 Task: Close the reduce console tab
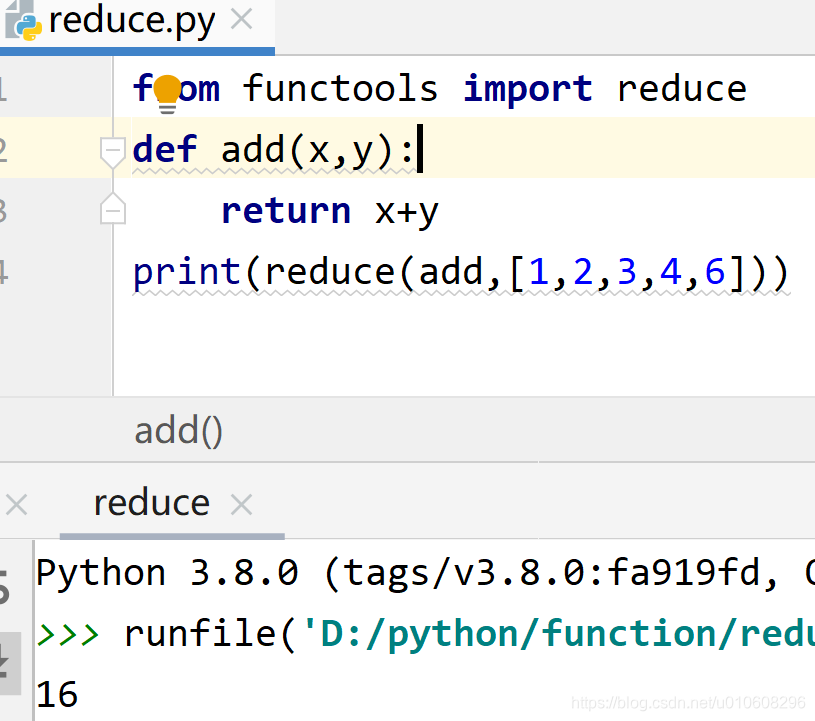click(x=242, y=503)
